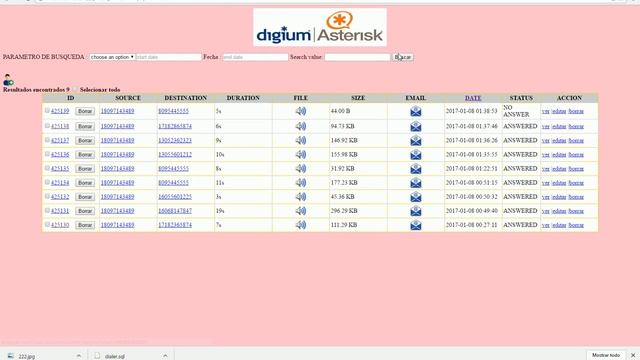Play the audio file for call 425135
The height and width of the screenshot is (360, 640).
point(301,169)
